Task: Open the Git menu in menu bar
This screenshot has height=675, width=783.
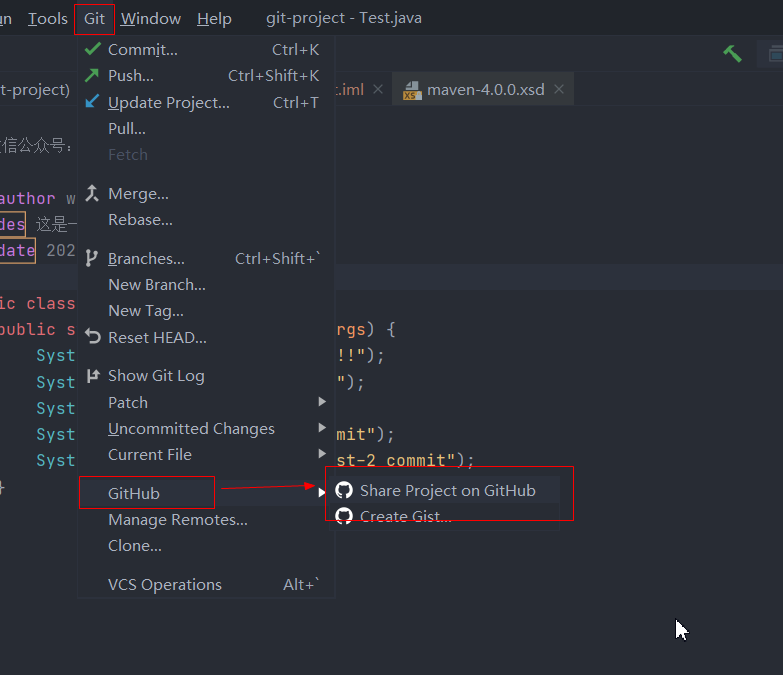Action: 94,19
